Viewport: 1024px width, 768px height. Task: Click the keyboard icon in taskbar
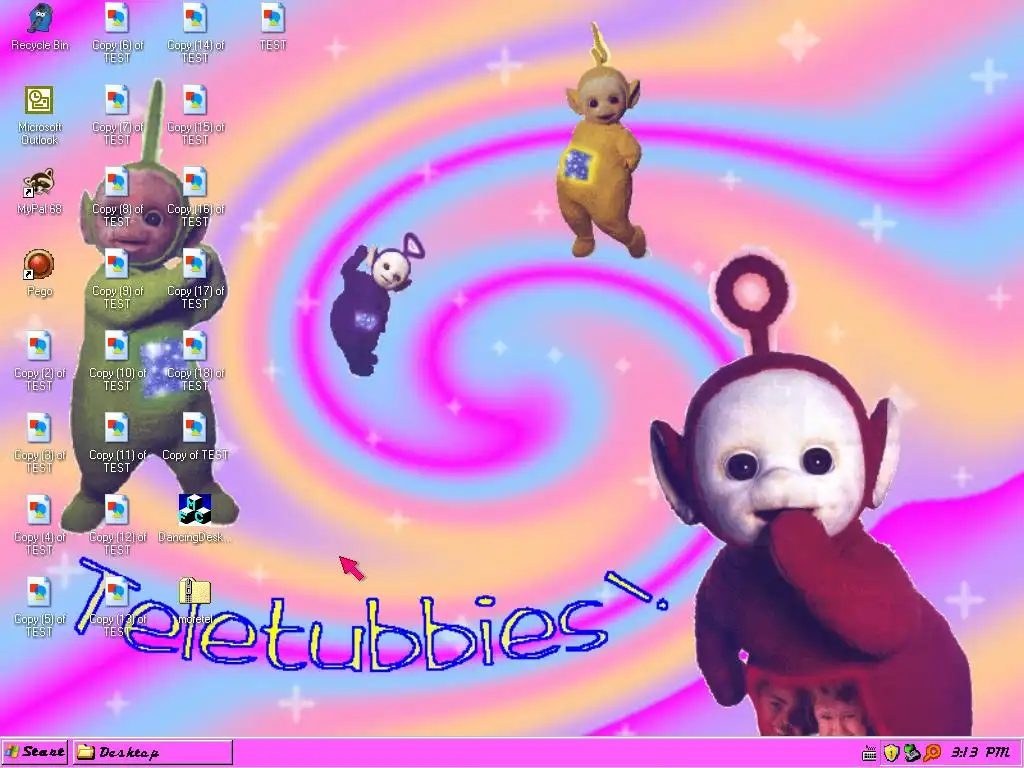click(x=869, y=754)
